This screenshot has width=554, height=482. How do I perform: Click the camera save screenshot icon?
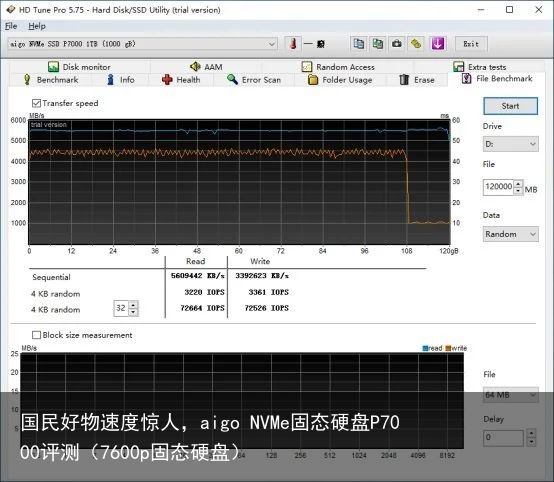(397, 44)
